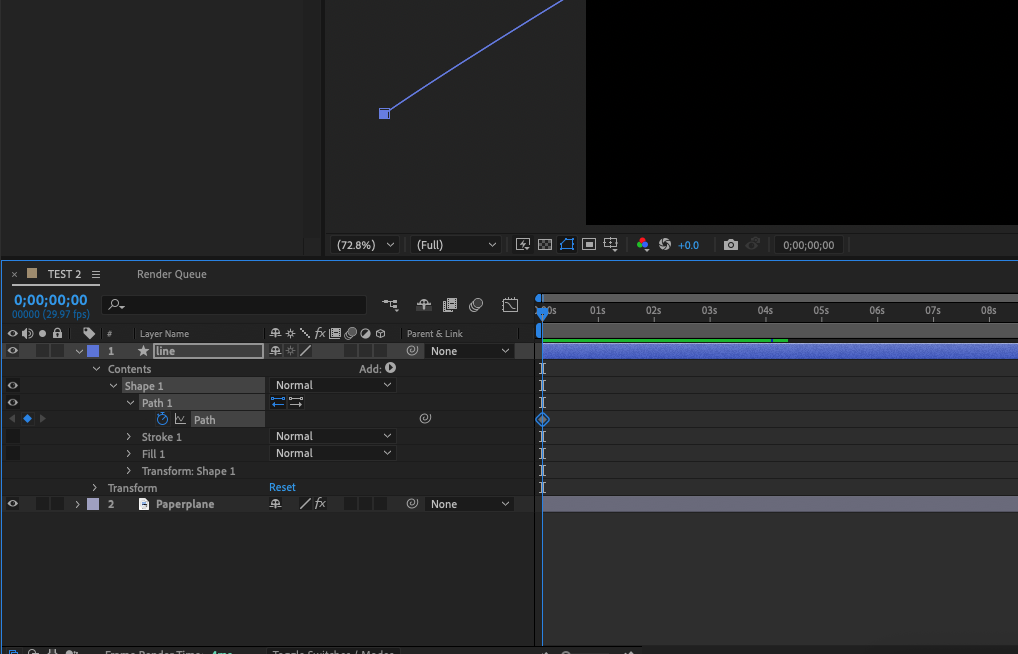
Task: Open the Graph Editor in timeline
Action: [x=510, y=305]
